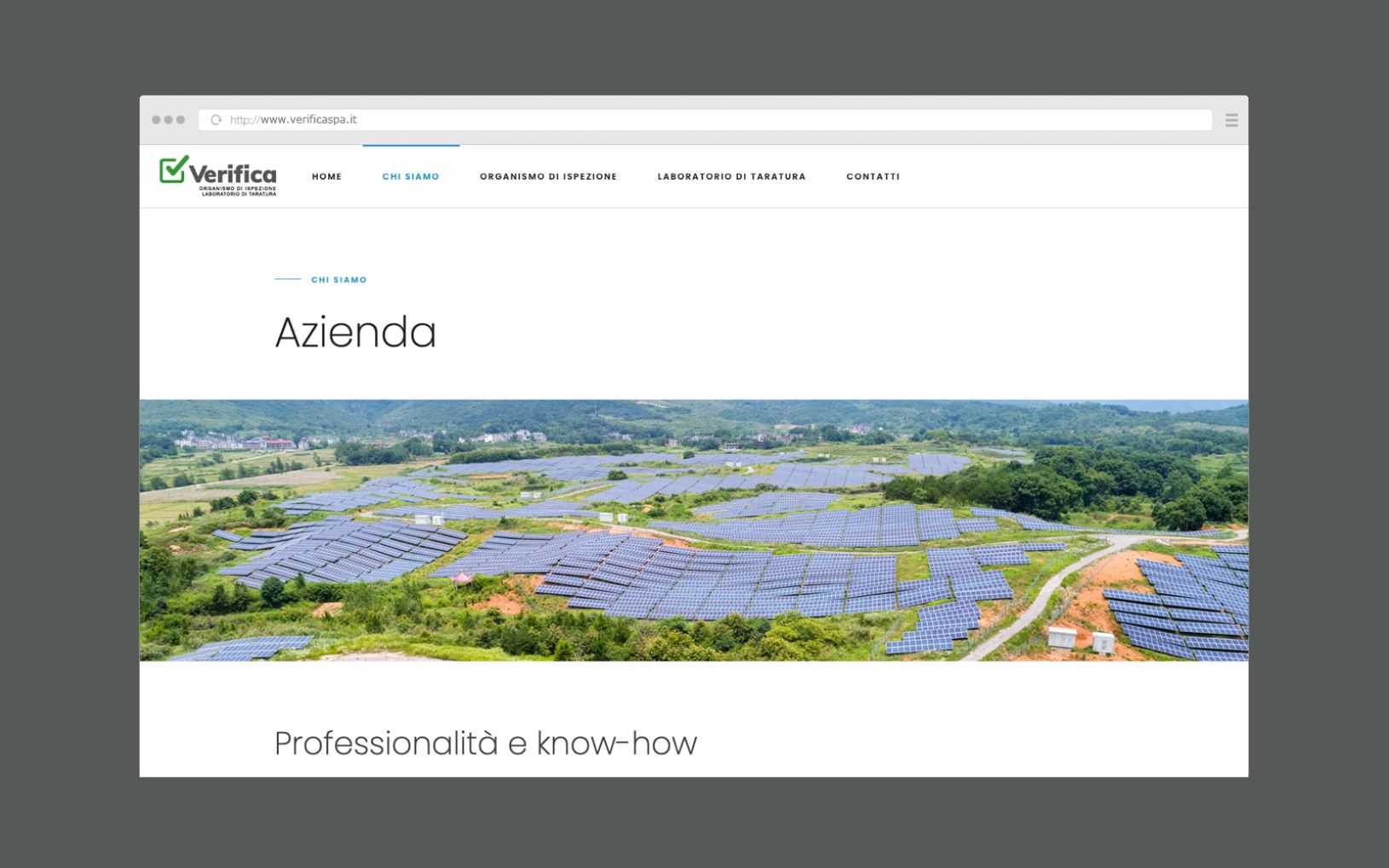Click the www.verificaspa.it URL text
Screen dimensions: 1389x868
[x=308, y=120]
